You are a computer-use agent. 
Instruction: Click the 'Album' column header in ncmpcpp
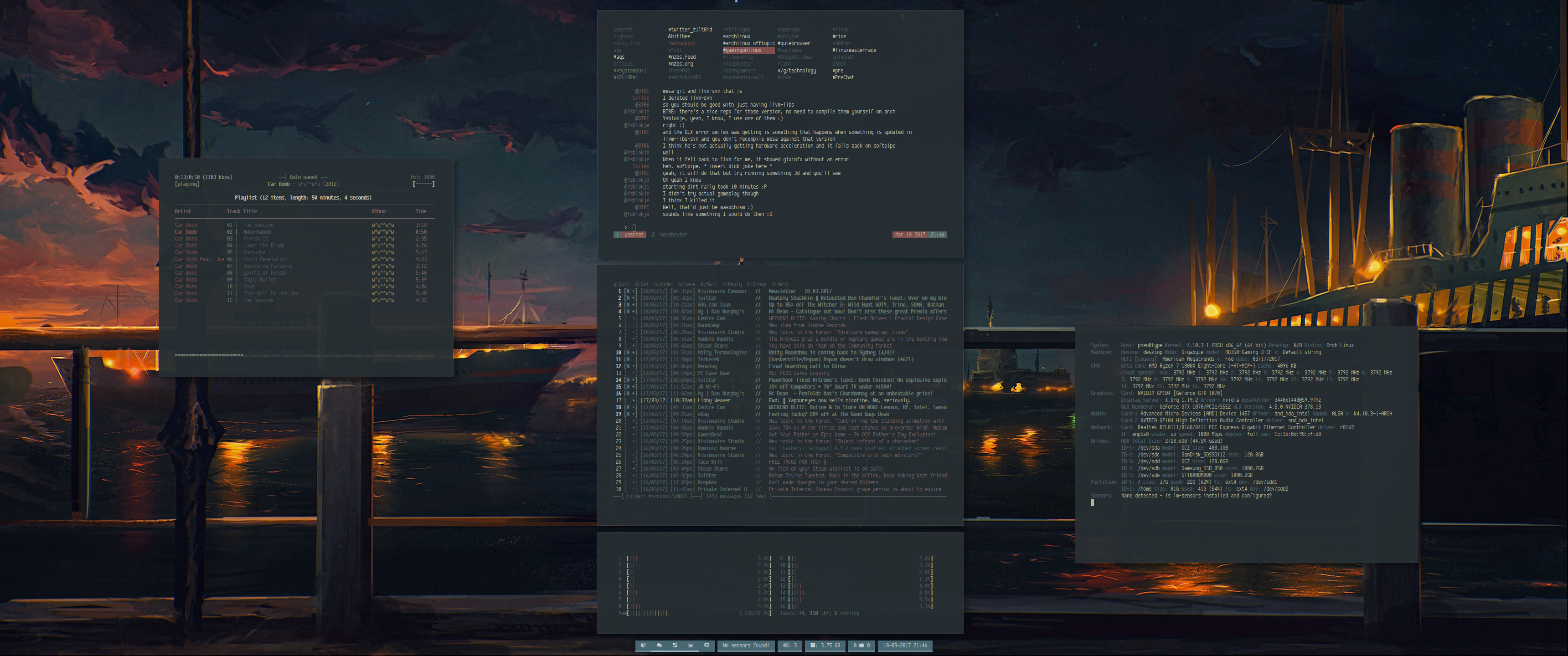(379, 212)
